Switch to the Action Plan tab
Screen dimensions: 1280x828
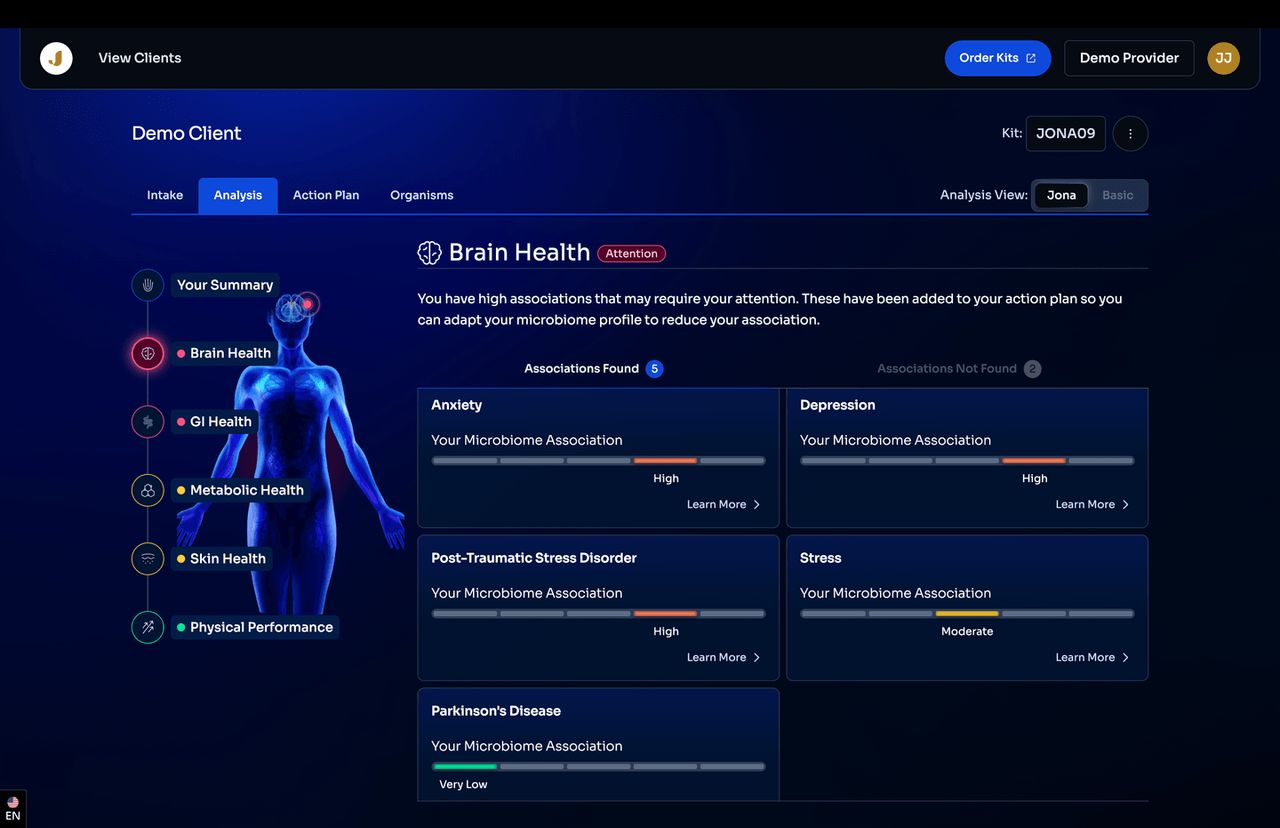(x=326, y=195)
